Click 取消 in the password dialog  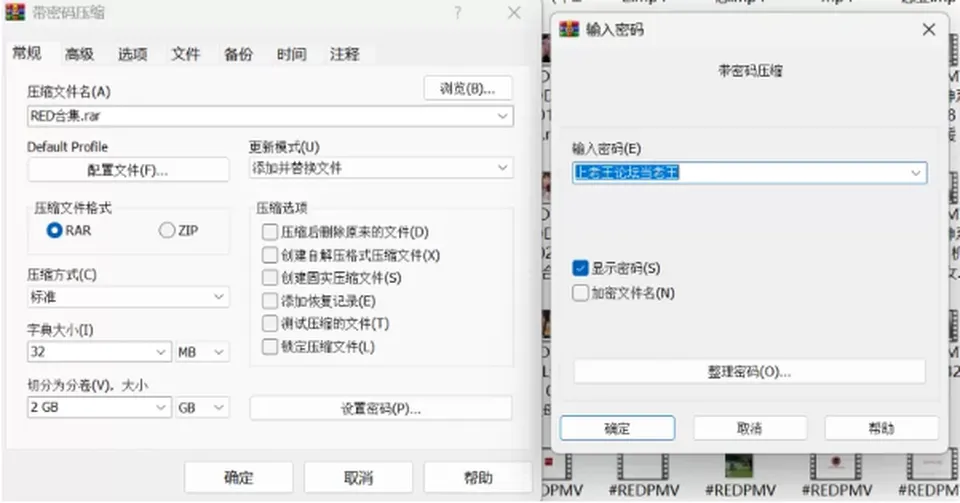pos(750,428)
